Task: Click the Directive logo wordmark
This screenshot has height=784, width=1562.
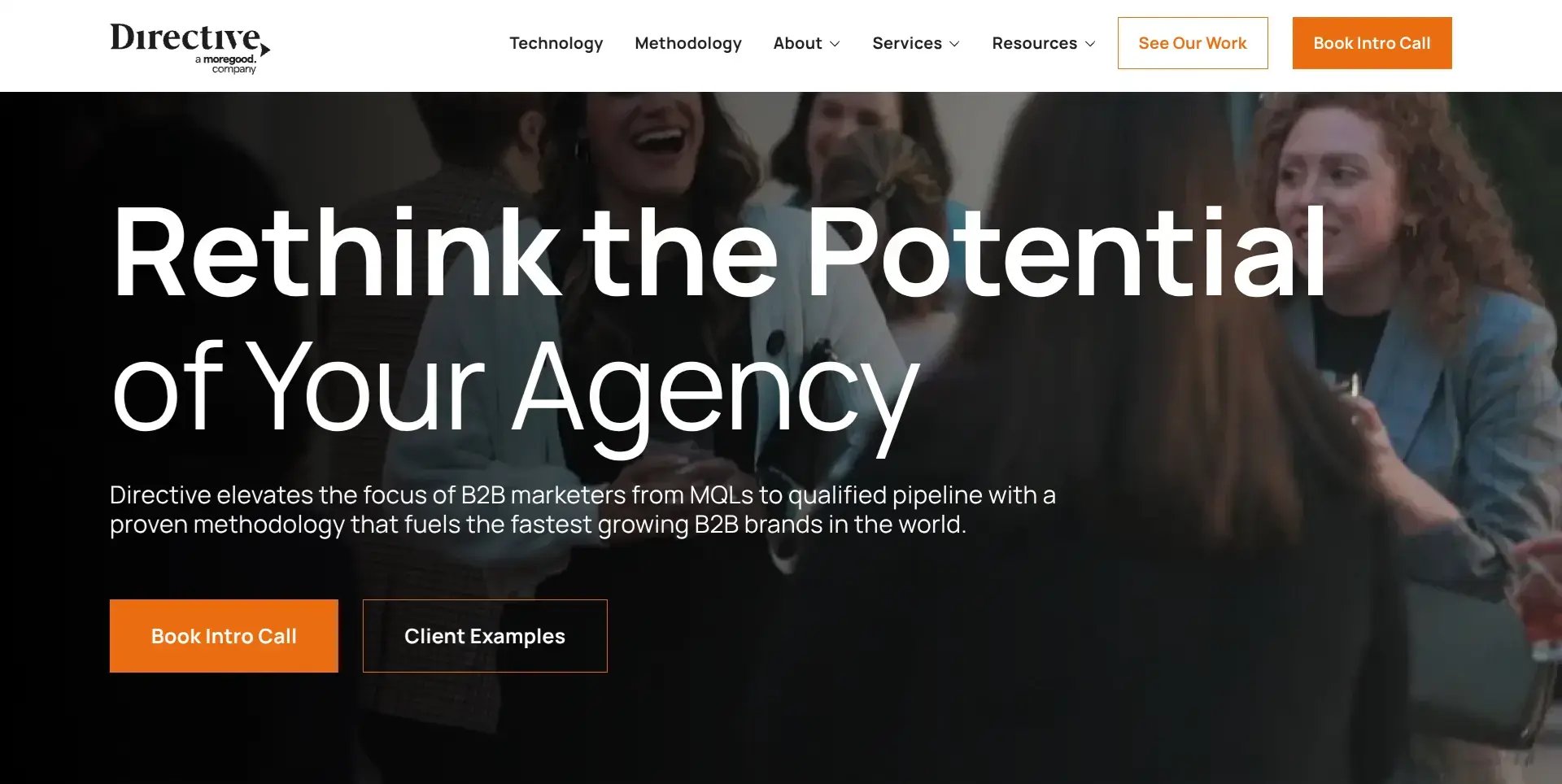Action: coord(185,37)
